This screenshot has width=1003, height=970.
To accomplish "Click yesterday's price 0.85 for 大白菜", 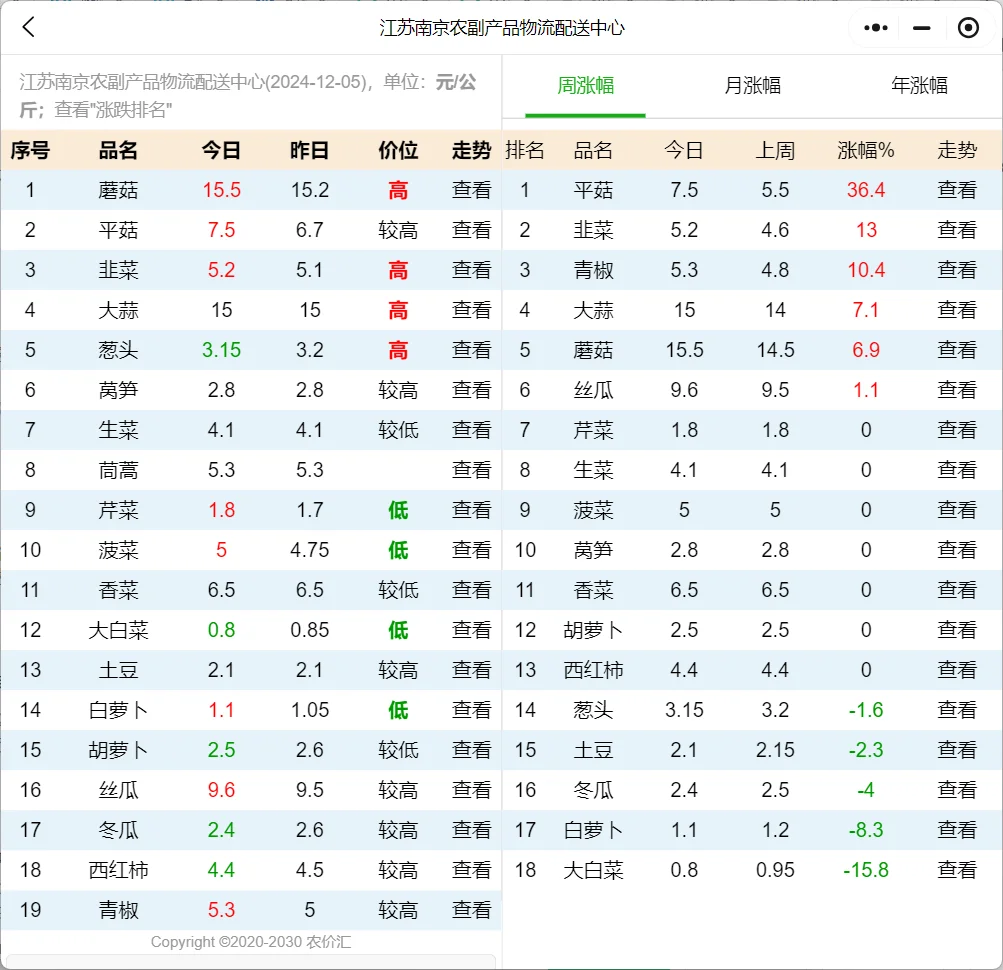I will [310, 630].
